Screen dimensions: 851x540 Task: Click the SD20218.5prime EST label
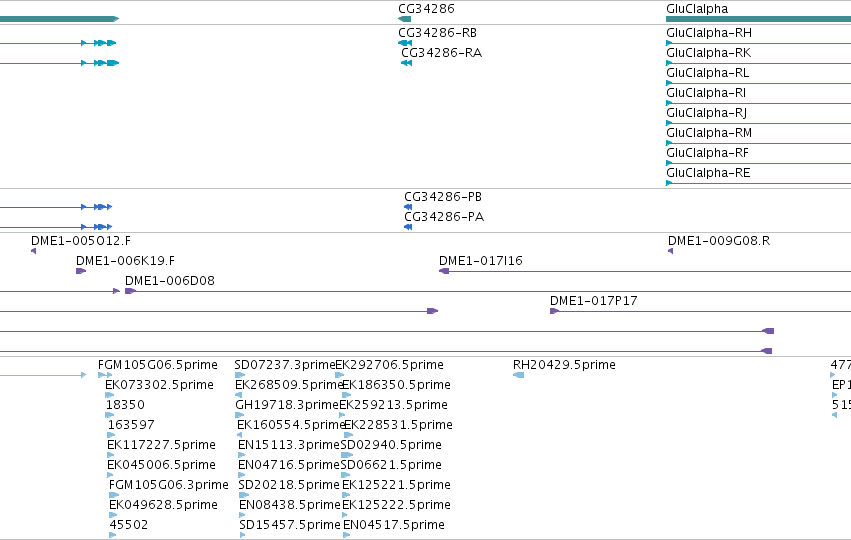(289, 485)
